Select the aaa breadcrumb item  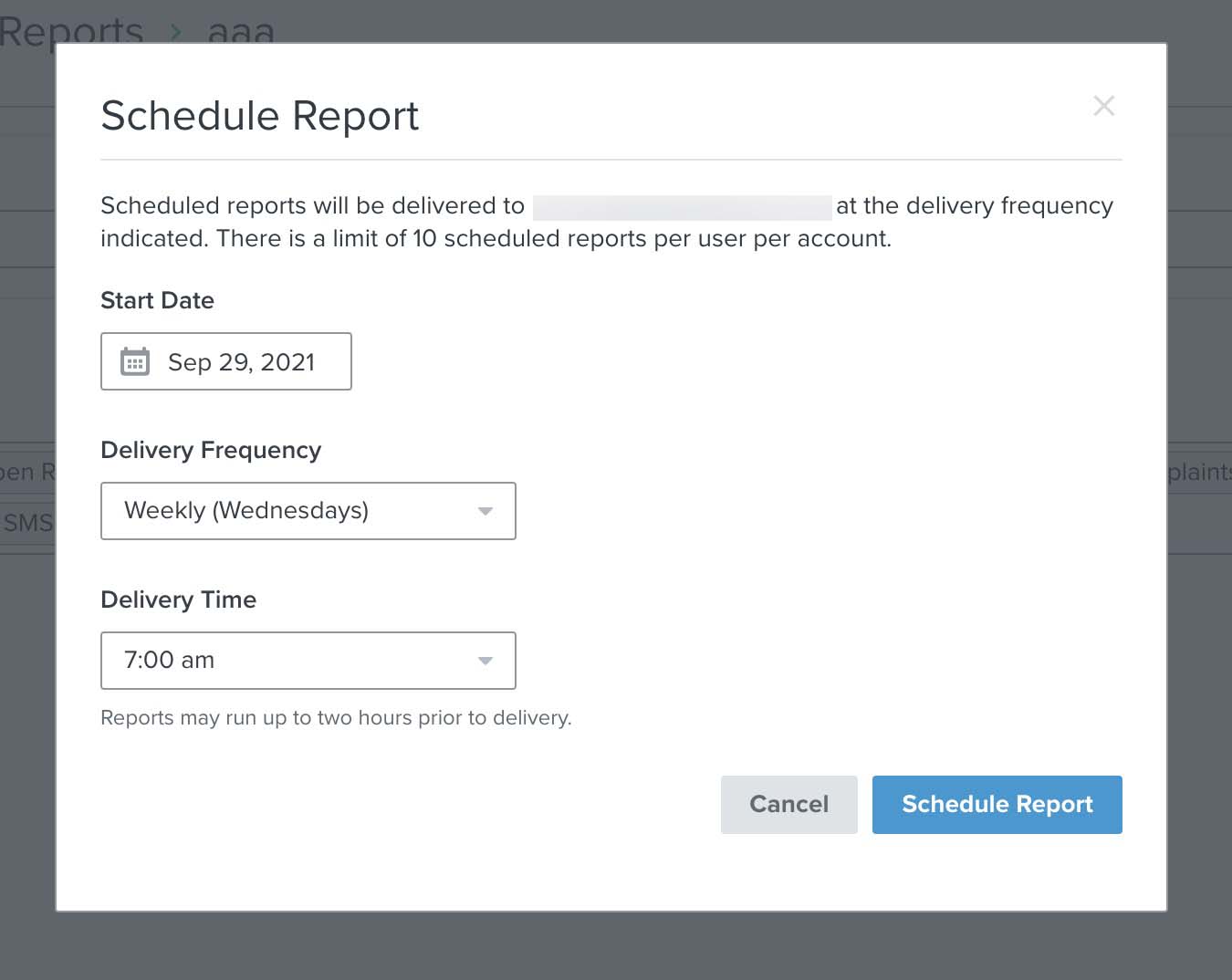pyautogui.click(x=240, y=30)
